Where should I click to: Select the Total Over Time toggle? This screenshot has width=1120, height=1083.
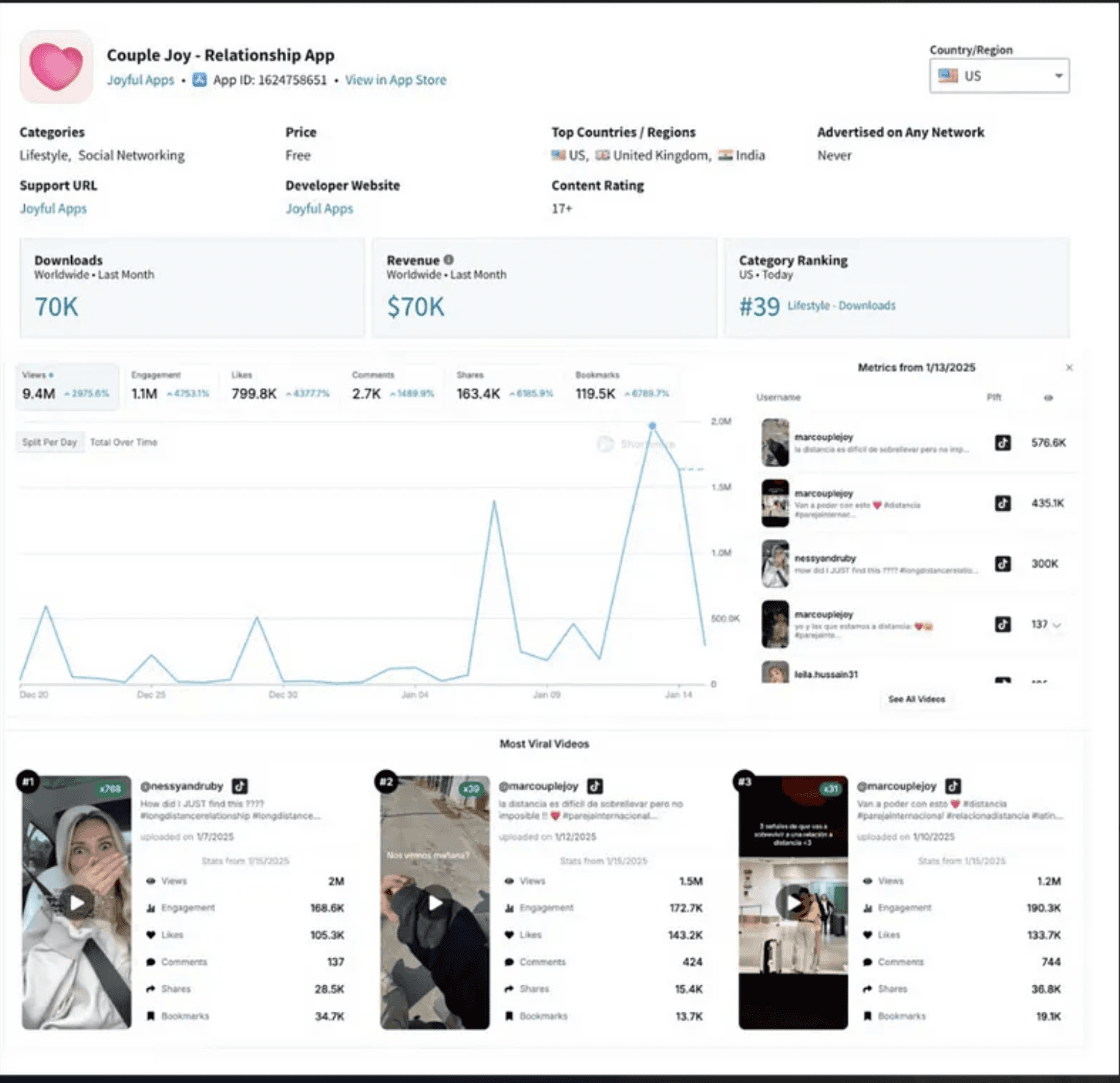tap(123, 442)
